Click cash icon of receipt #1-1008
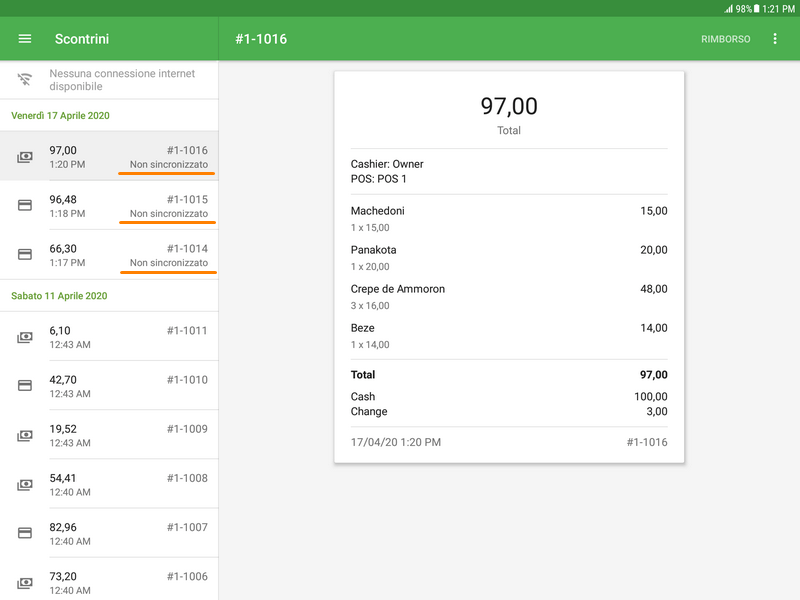This screenshot has height=600, width=800. pos(25,484)
